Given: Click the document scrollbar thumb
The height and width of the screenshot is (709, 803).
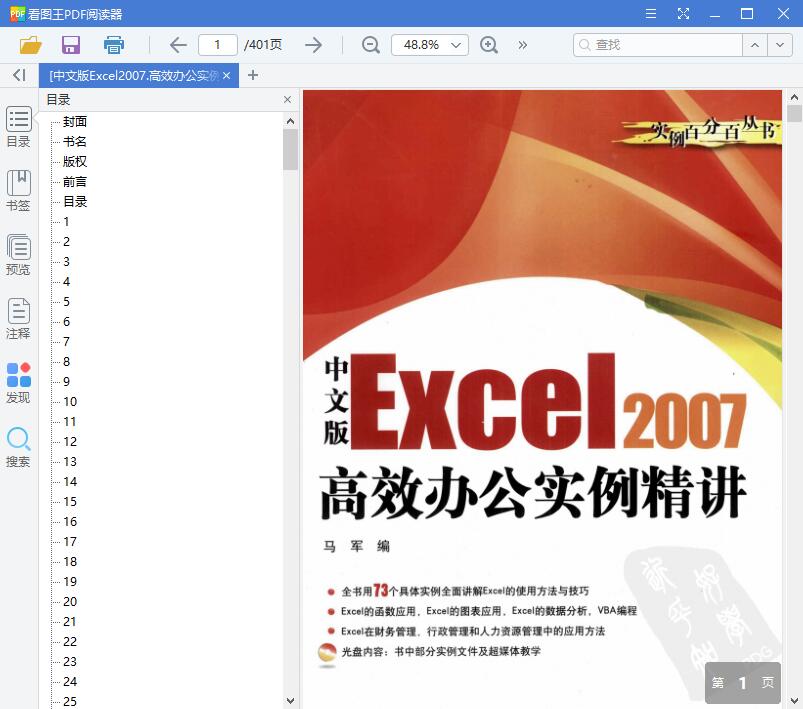Looking at the screenshot, I should coord(794,113).
